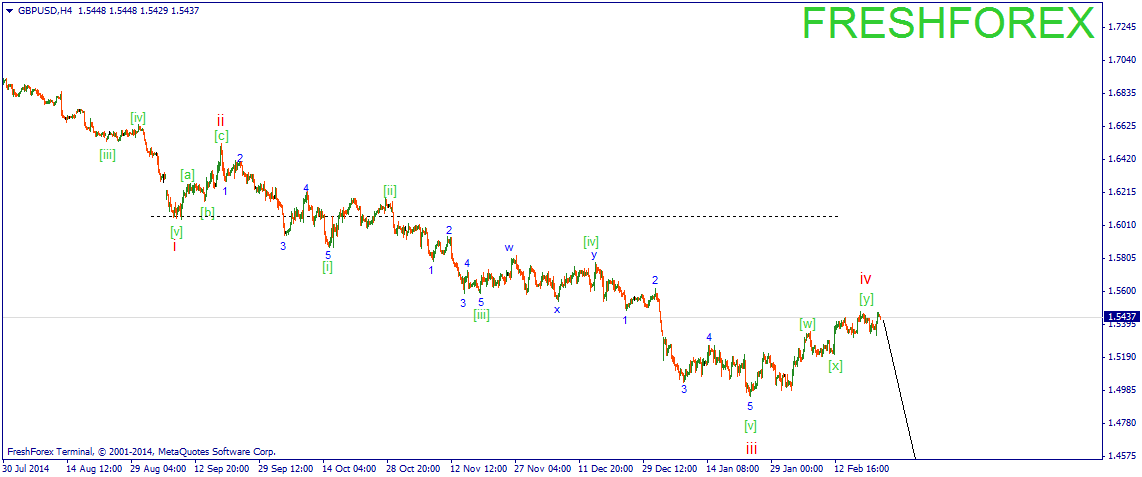The height and width of the screenshot is (477, 1142).
Task: Select the black projected downward forecast line
Action: coord(897,390)
